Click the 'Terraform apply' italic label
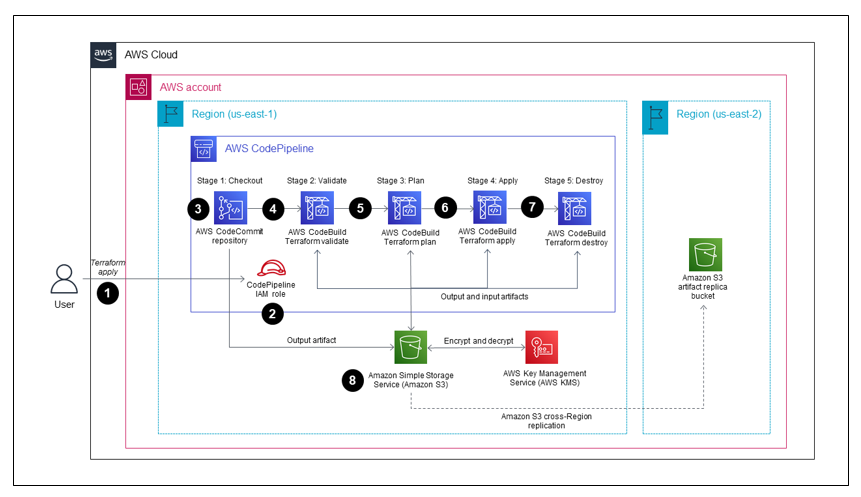Image resolution: width=861 pixels, height=497 pixels. pos(108,267)
